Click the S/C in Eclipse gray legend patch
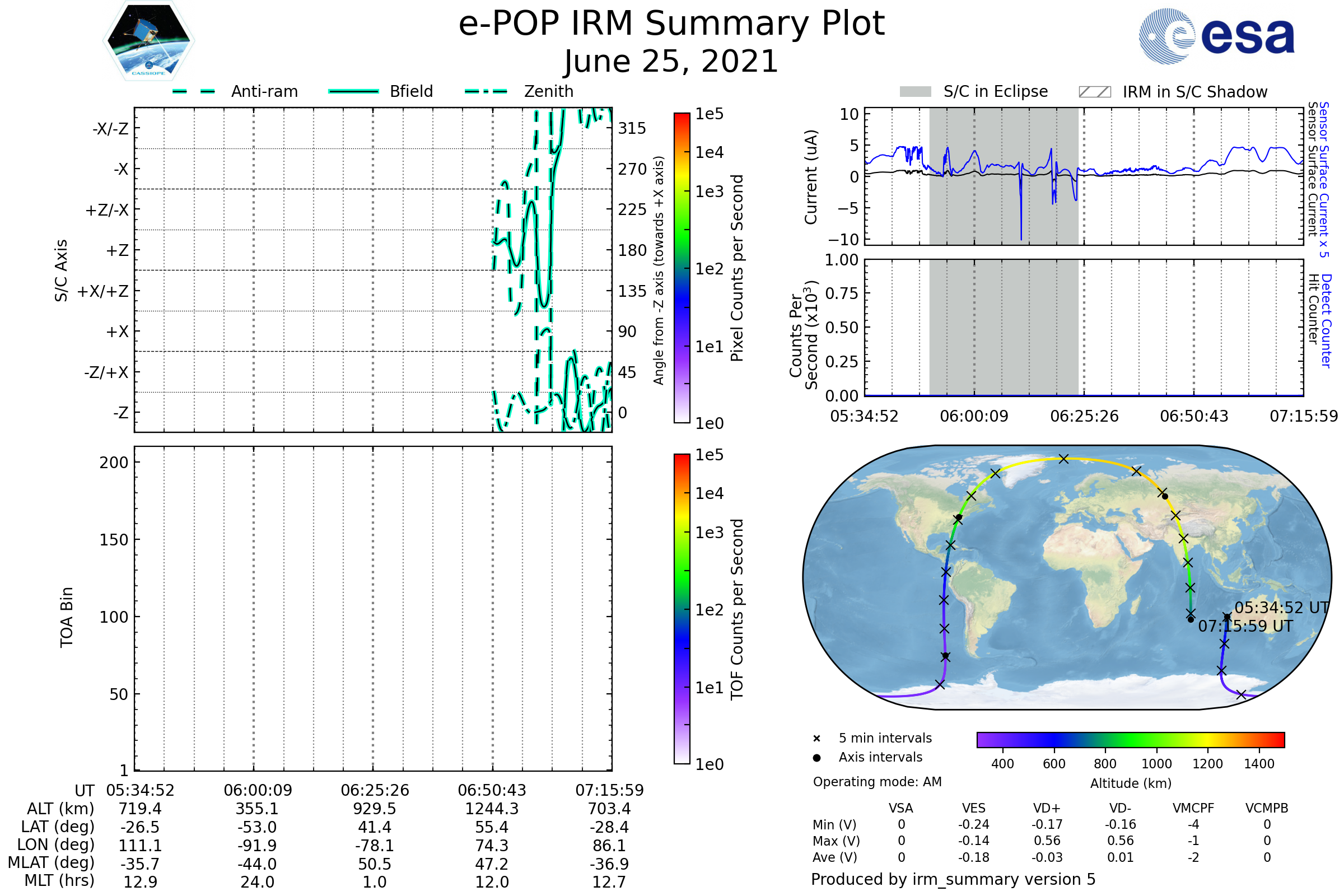Screen dimensions: 1344x896 916,92
